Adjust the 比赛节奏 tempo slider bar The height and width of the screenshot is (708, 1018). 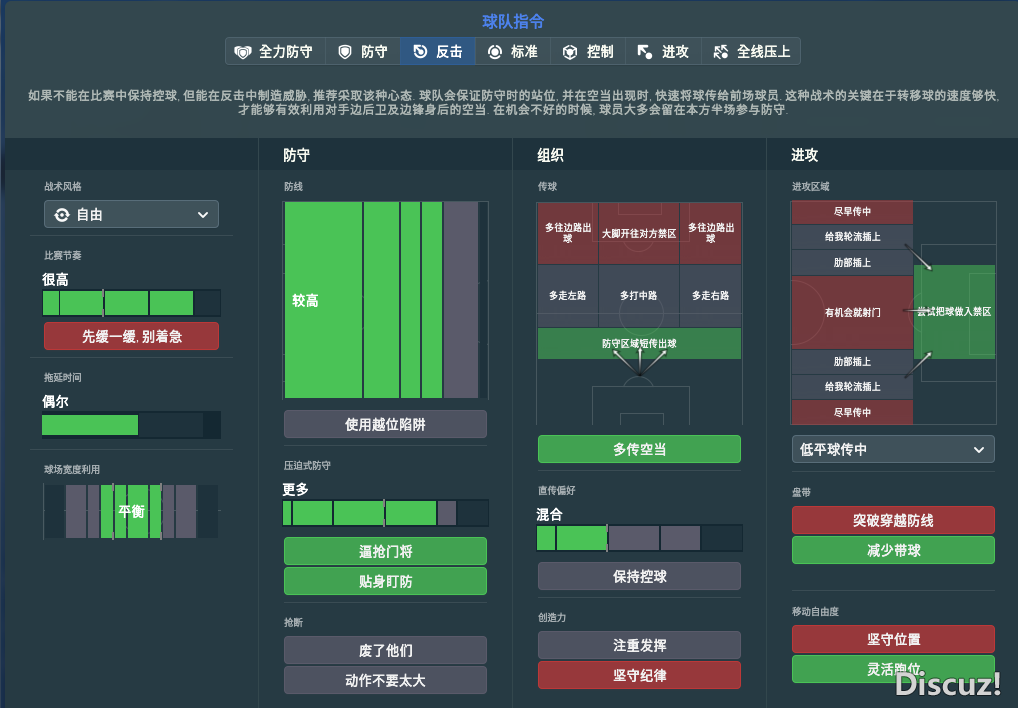[x=131, y=303]
